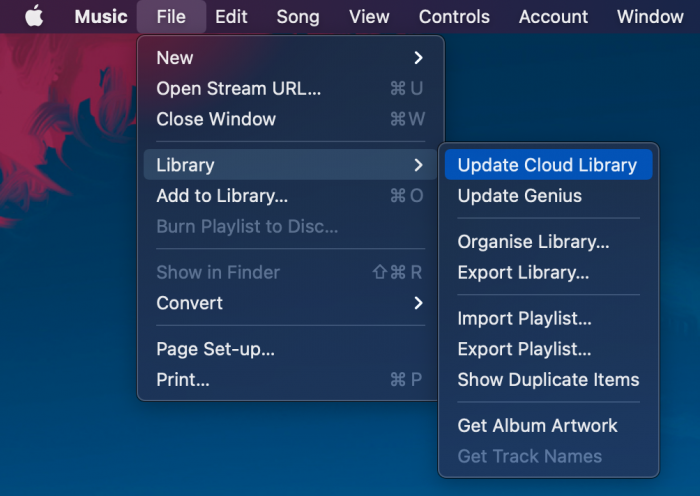The width and height of the screenshot is (700, 496).
Task: Choose Page Set-up…
Action: (x=290, y=349)
